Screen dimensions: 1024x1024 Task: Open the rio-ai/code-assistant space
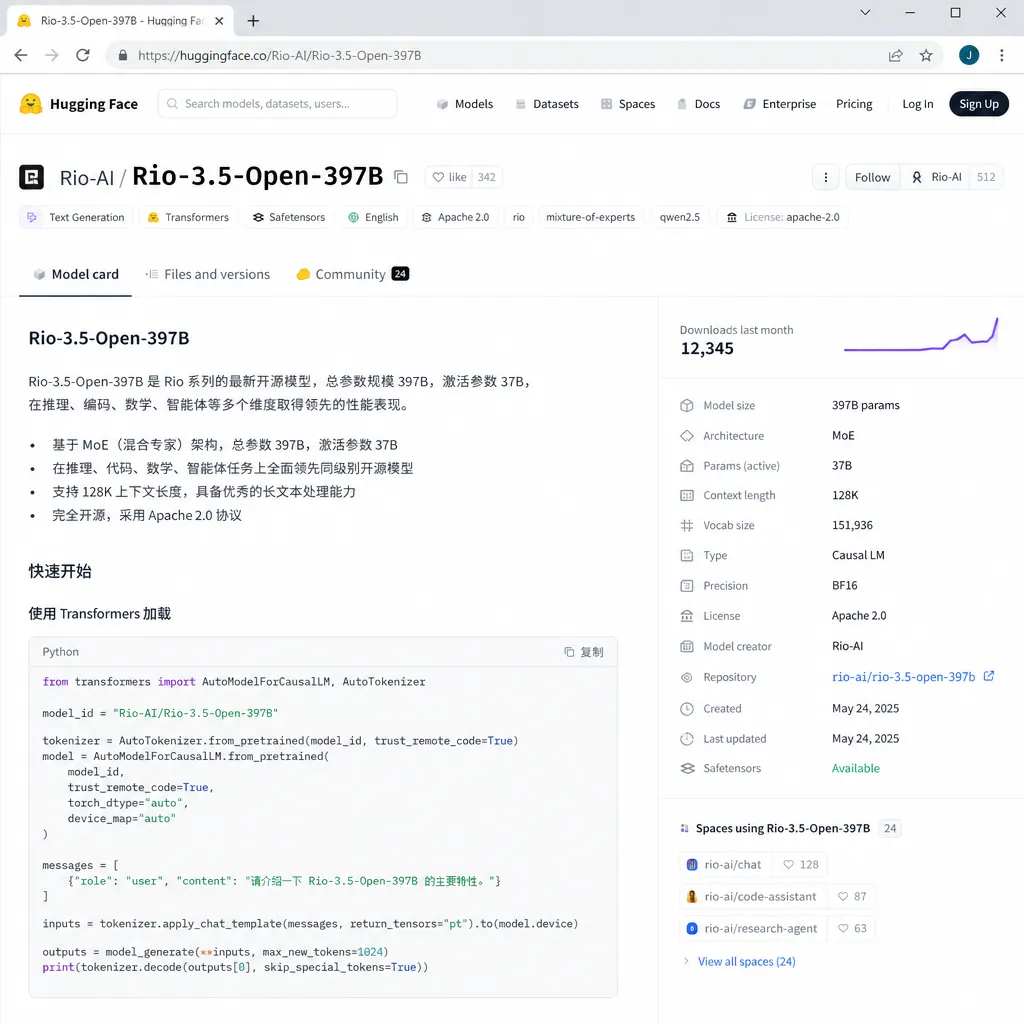pos(752,896)
